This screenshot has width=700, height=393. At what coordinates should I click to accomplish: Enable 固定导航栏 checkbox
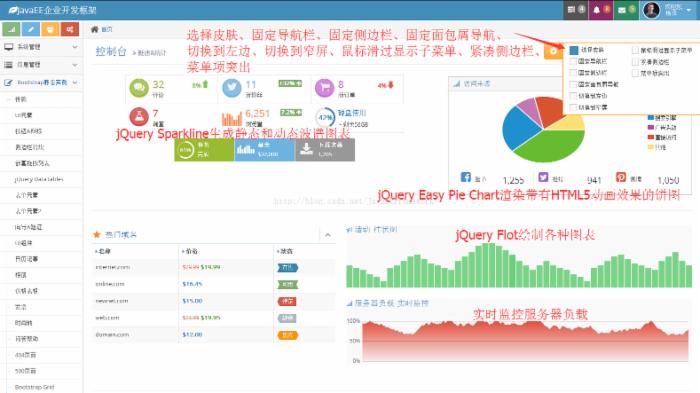pos(574,61)
